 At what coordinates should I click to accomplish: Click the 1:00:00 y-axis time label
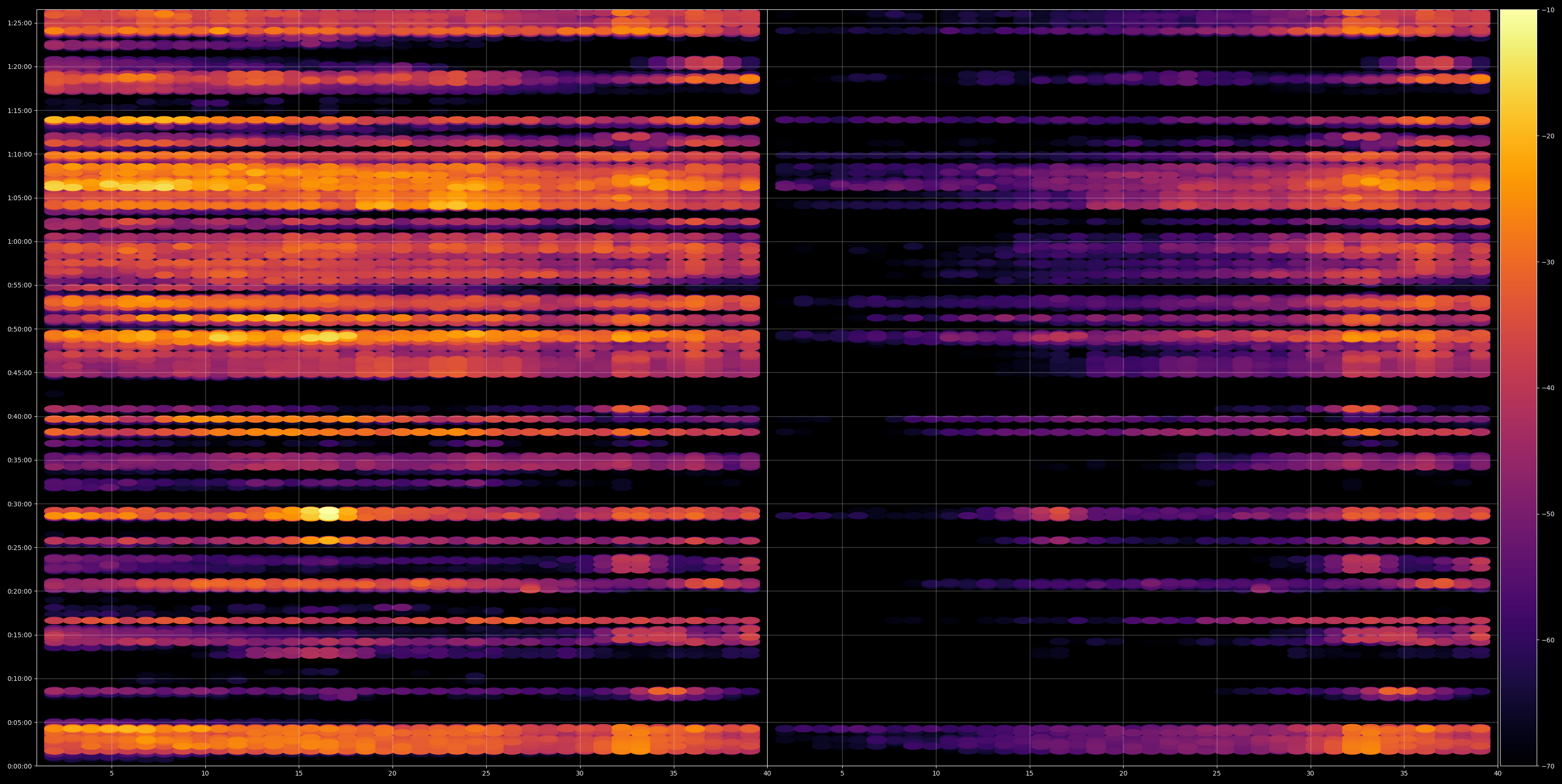pos(19,241)
